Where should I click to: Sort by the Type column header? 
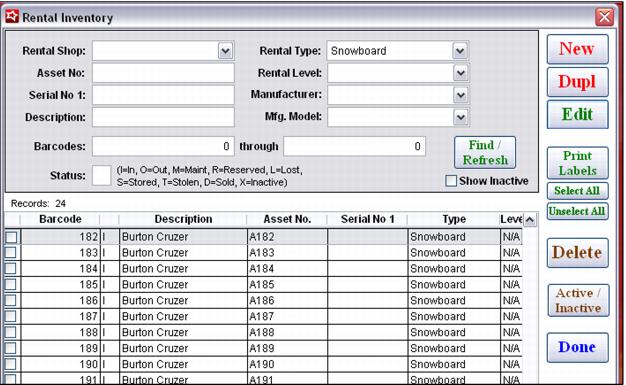(454, 219)
